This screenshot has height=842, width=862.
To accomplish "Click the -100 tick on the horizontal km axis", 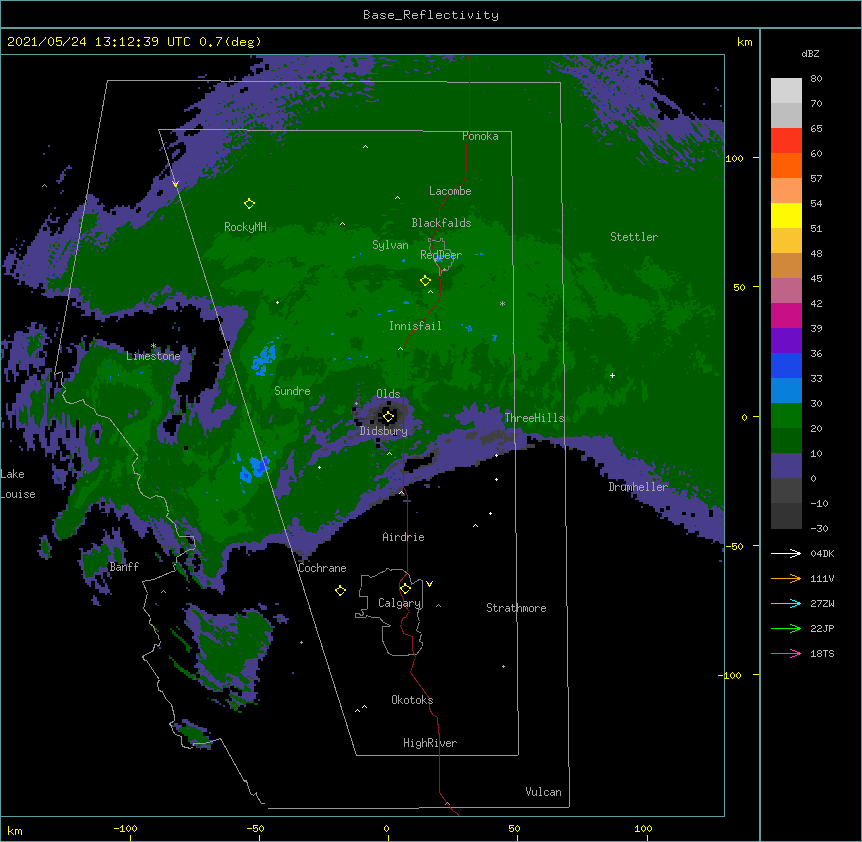I will (125, 828).
